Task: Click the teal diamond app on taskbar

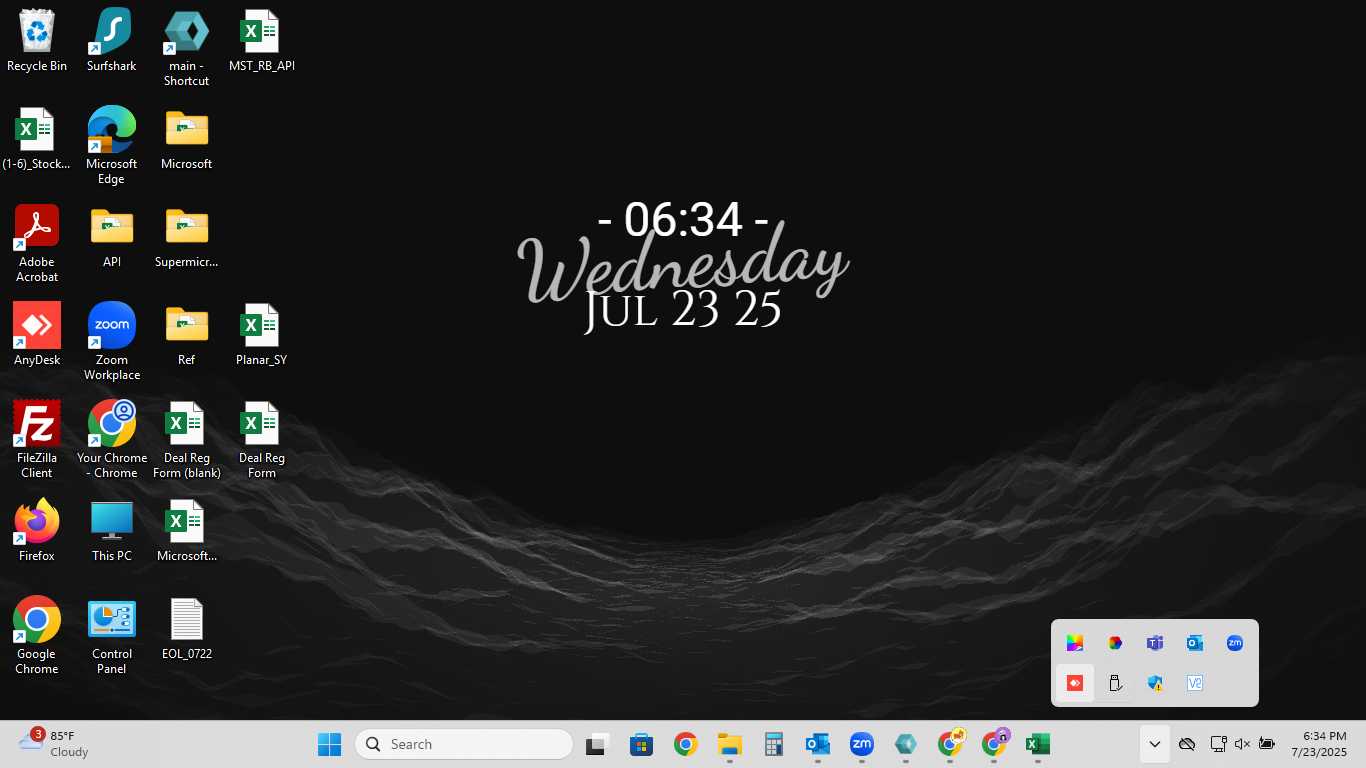Action: [x=905, y=744]
